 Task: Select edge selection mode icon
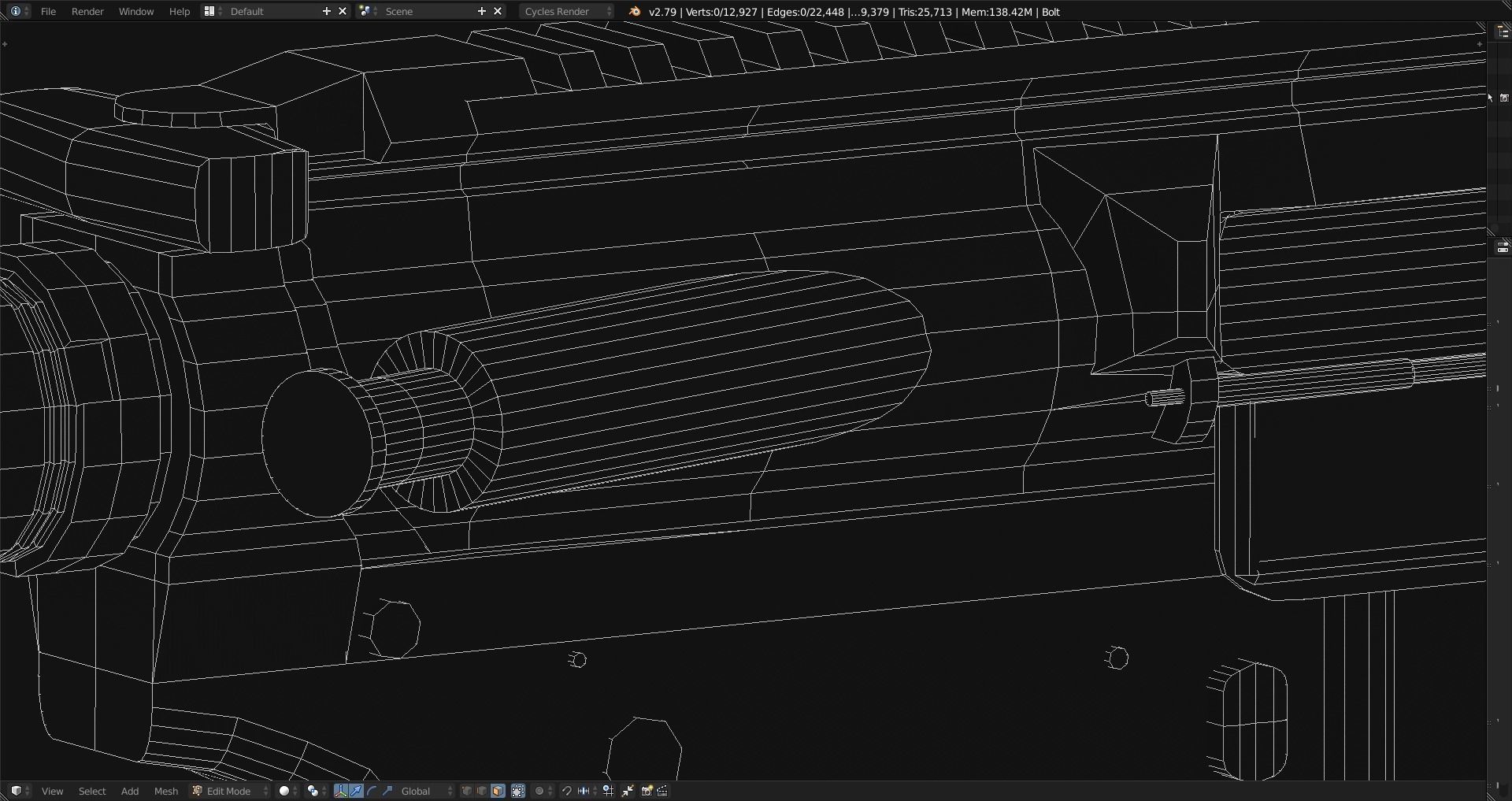[x=482, y=791]
